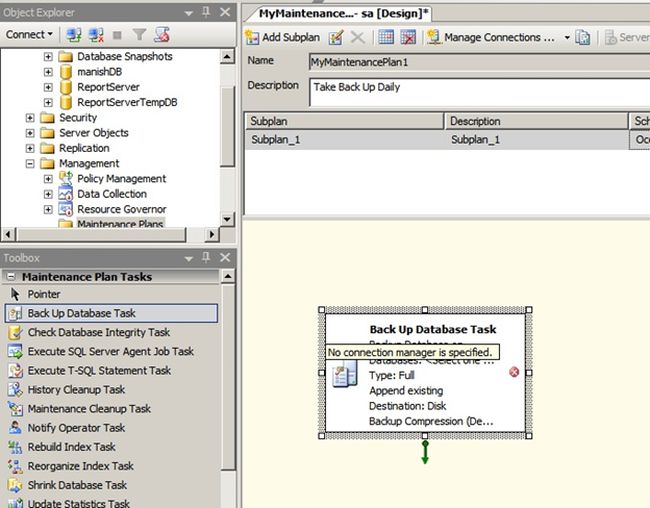Screen dimensions: 650x508
Task: Open Toolbox window position dropdown
Action: pos(189,259)
